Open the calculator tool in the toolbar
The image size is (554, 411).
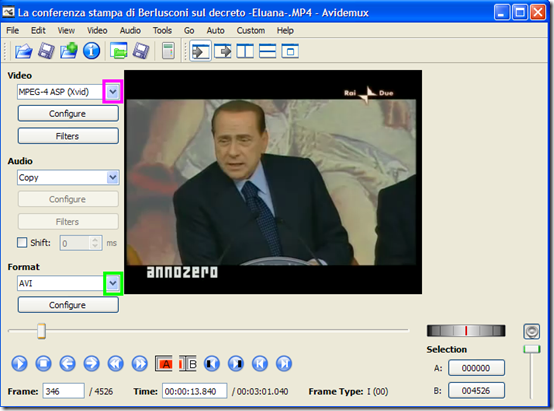(x=168, y=51)
